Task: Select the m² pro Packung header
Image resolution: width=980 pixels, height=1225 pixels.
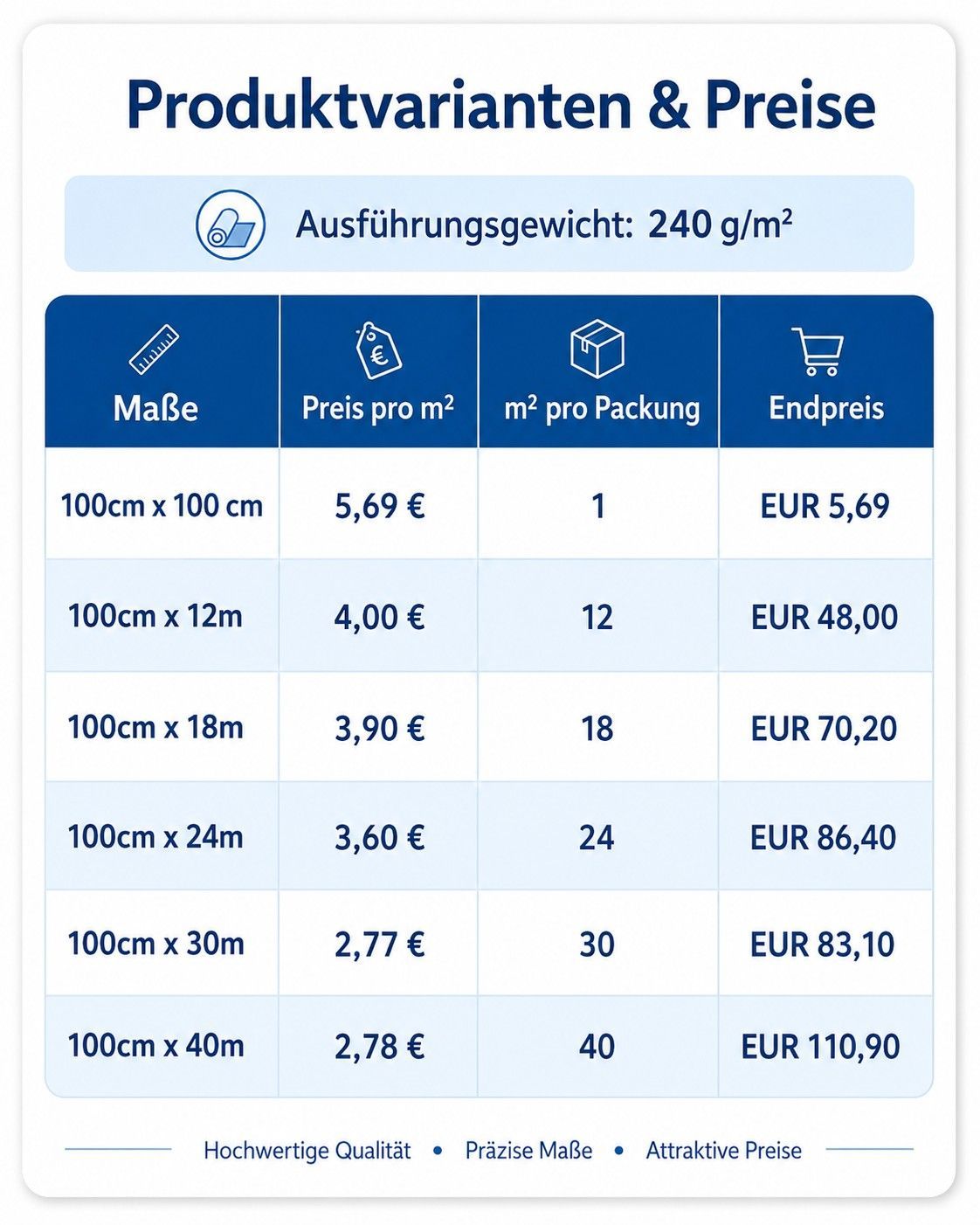Action: point(602,409)
